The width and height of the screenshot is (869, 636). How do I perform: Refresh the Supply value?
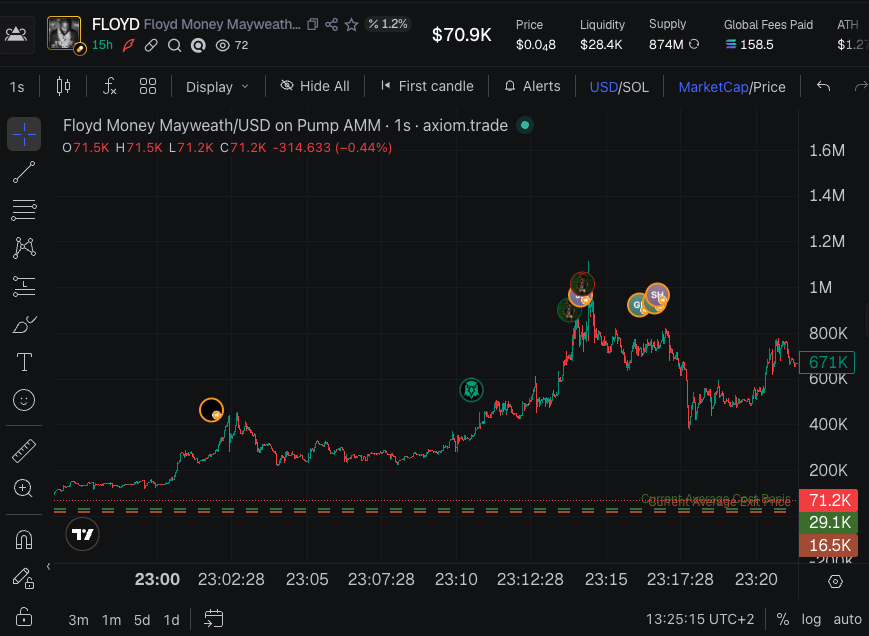click(694, 44)
